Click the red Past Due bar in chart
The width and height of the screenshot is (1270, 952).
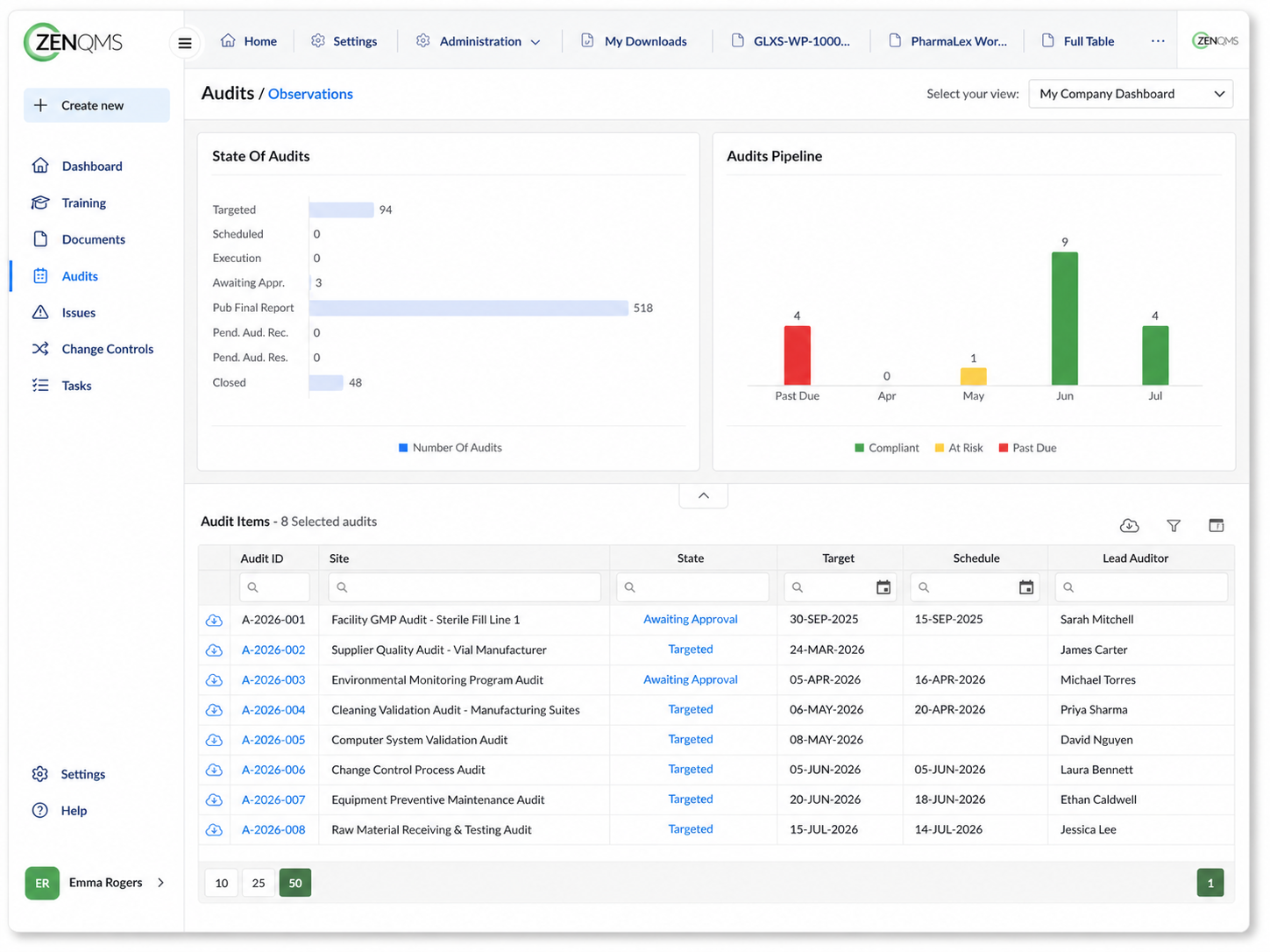[x=797, y=355]
